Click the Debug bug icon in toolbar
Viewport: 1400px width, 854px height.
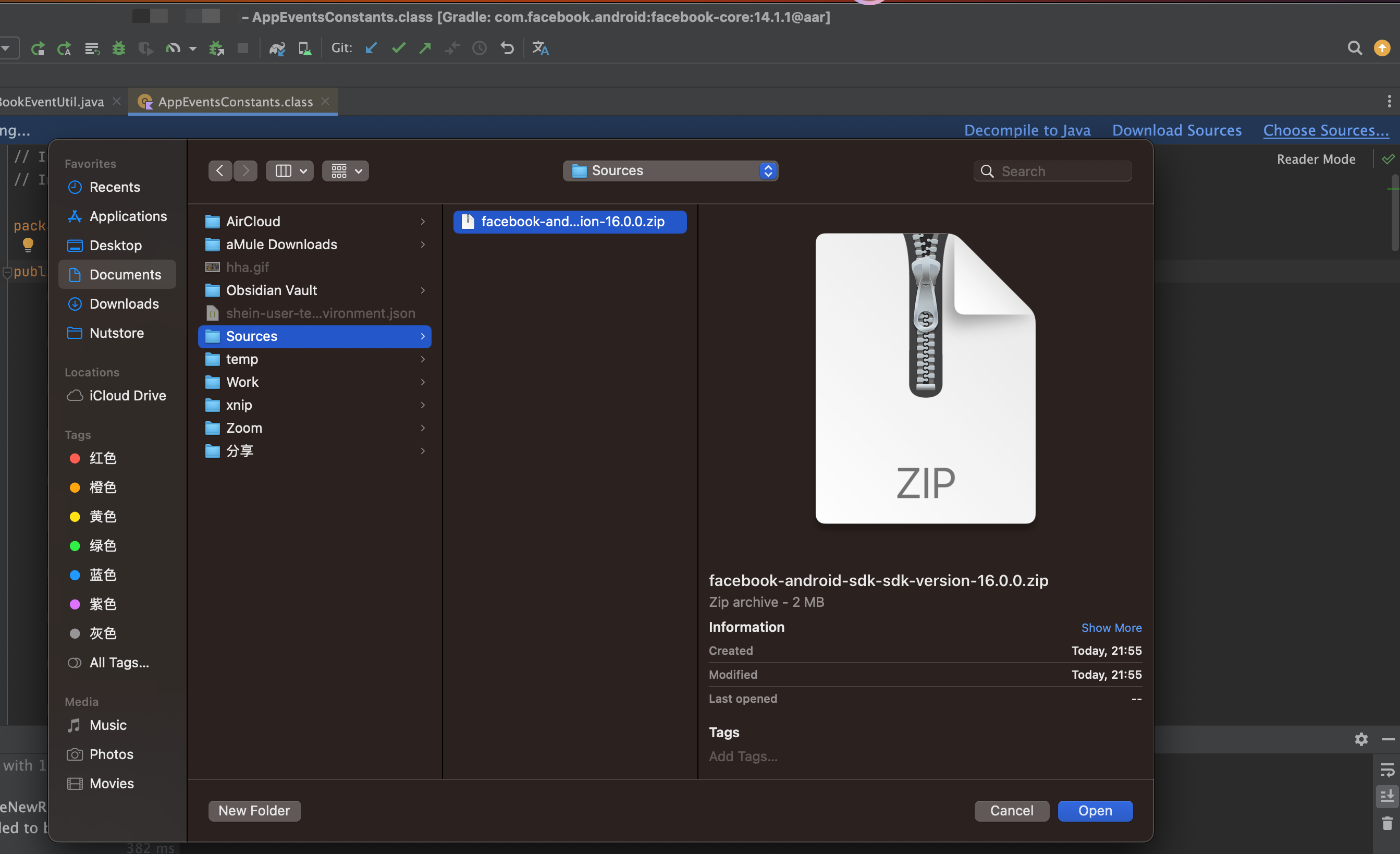click(118, 48)
